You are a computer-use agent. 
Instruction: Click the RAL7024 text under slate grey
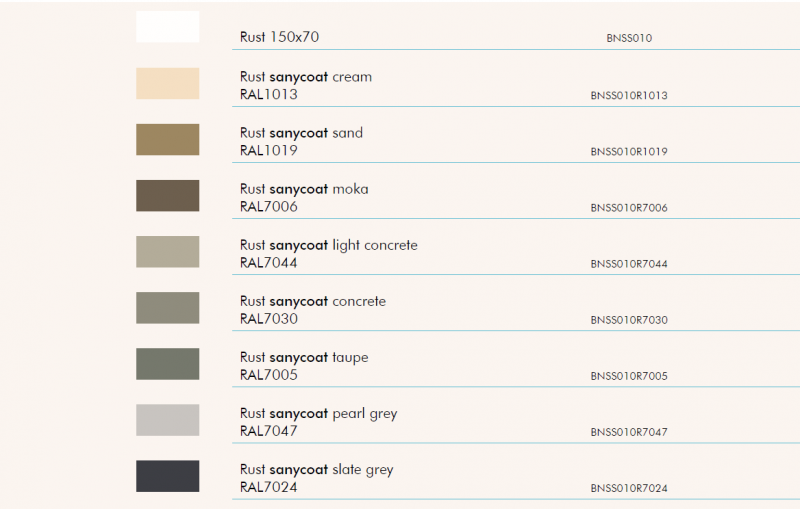click(x=268, y=487)
